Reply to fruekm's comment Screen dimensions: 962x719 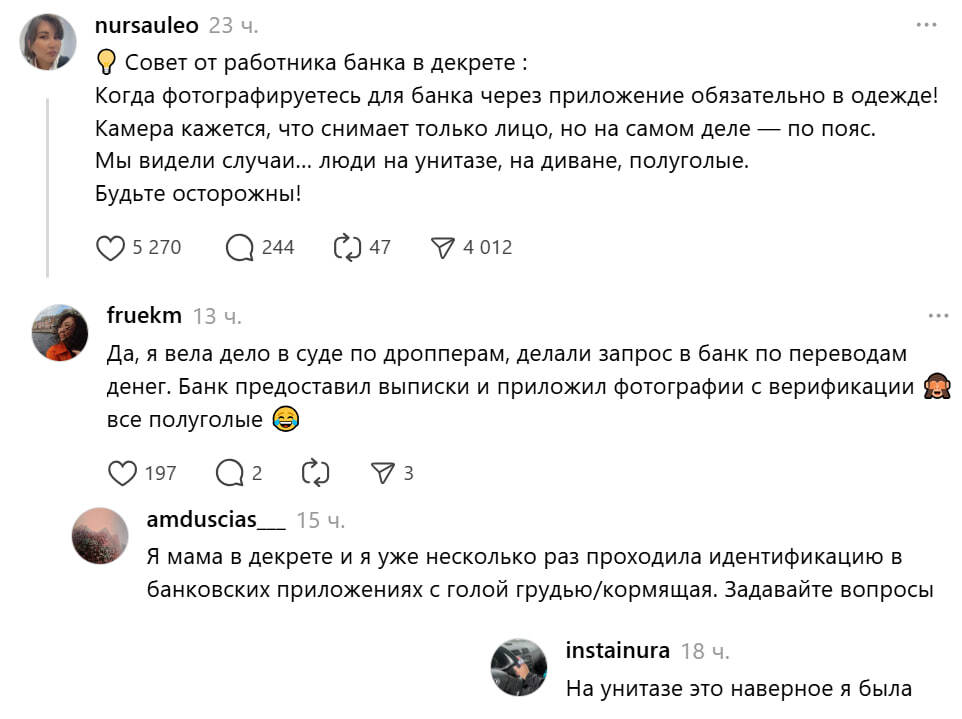[x=230, y=473]
